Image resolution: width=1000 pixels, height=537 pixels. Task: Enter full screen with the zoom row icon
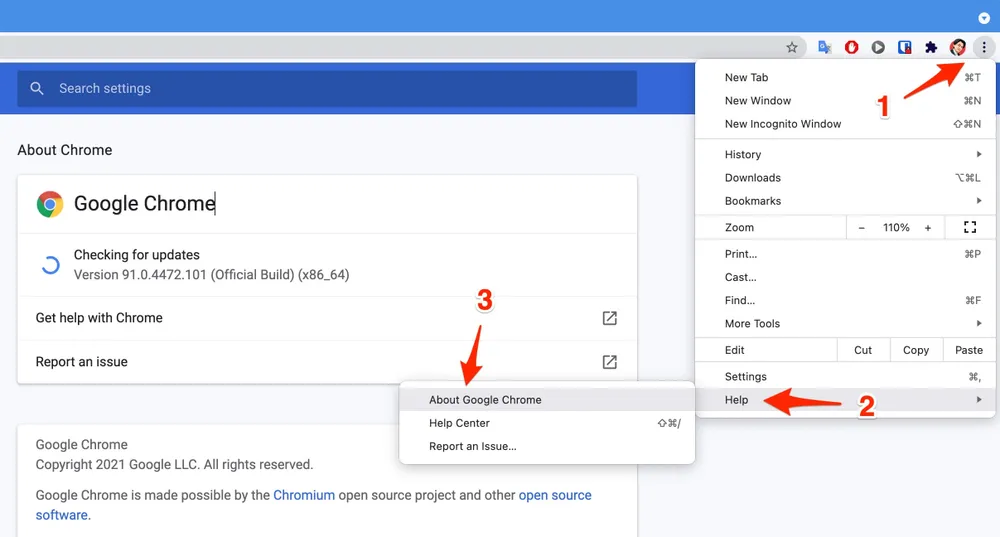pyautogui.click(x=970, y=228)
